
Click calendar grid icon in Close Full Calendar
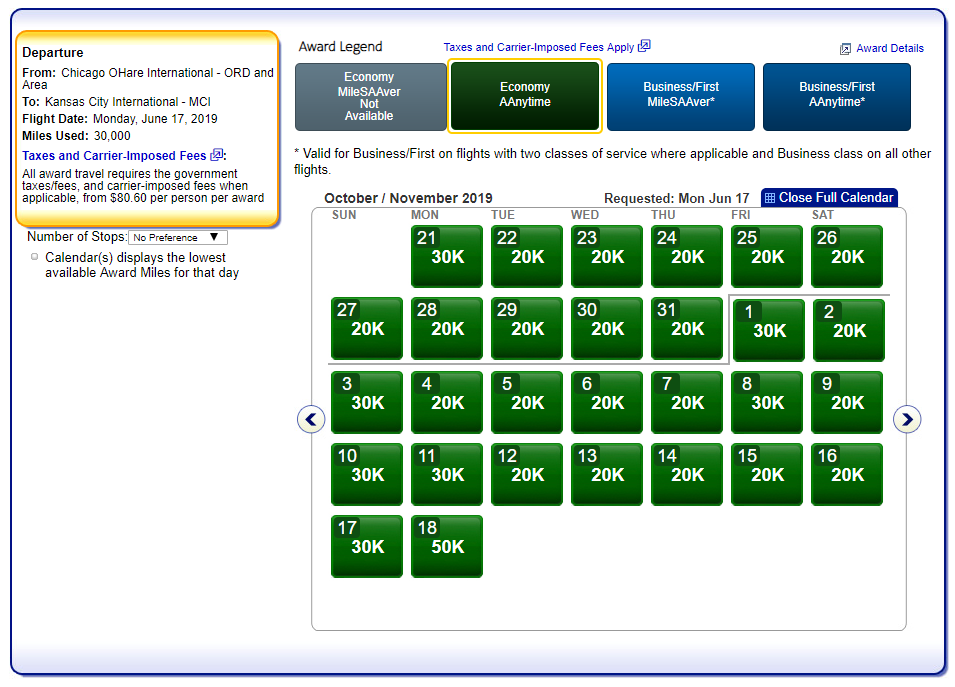point(770,198)
